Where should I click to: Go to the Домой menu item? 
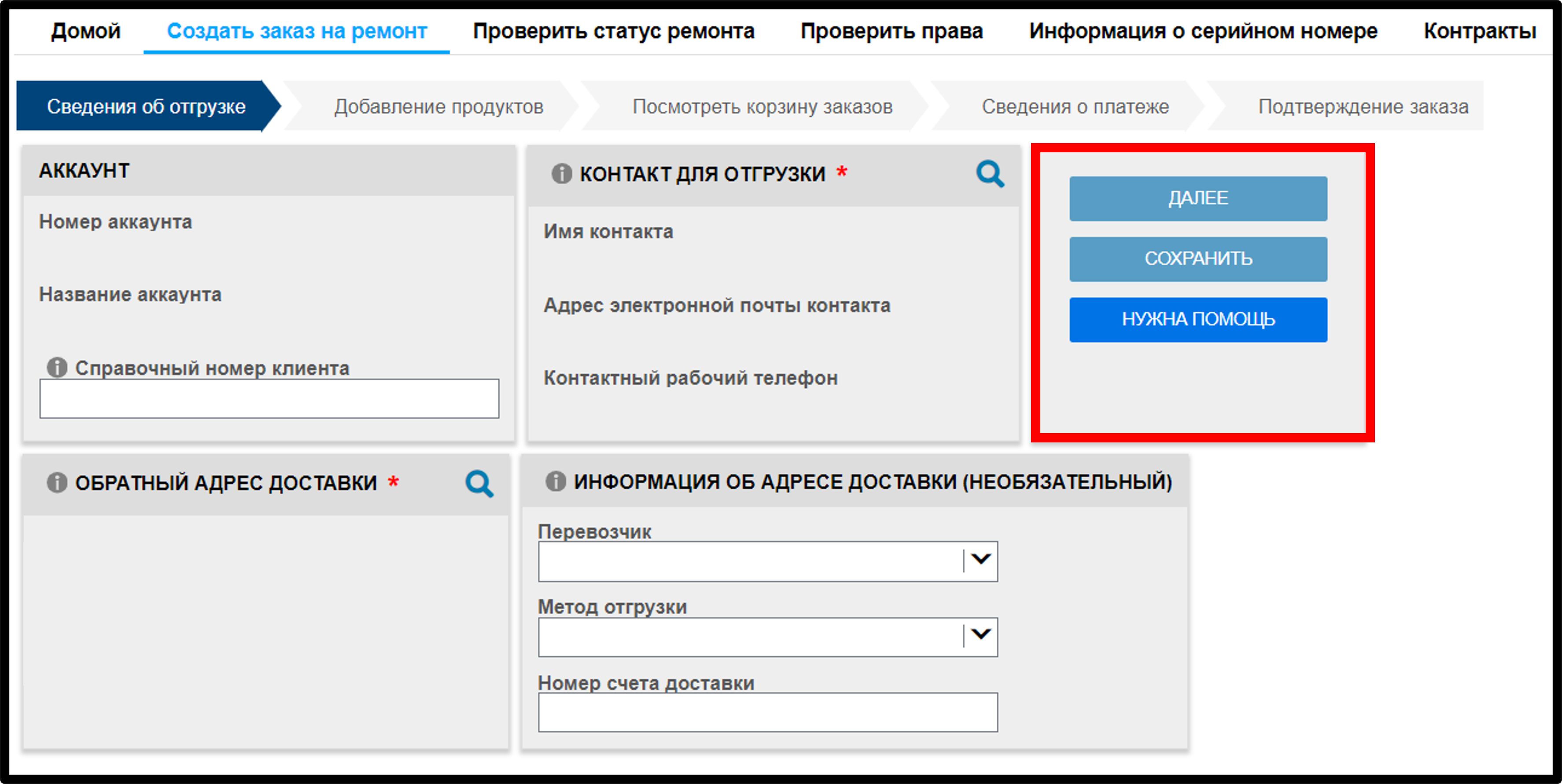tap(85, 31)
